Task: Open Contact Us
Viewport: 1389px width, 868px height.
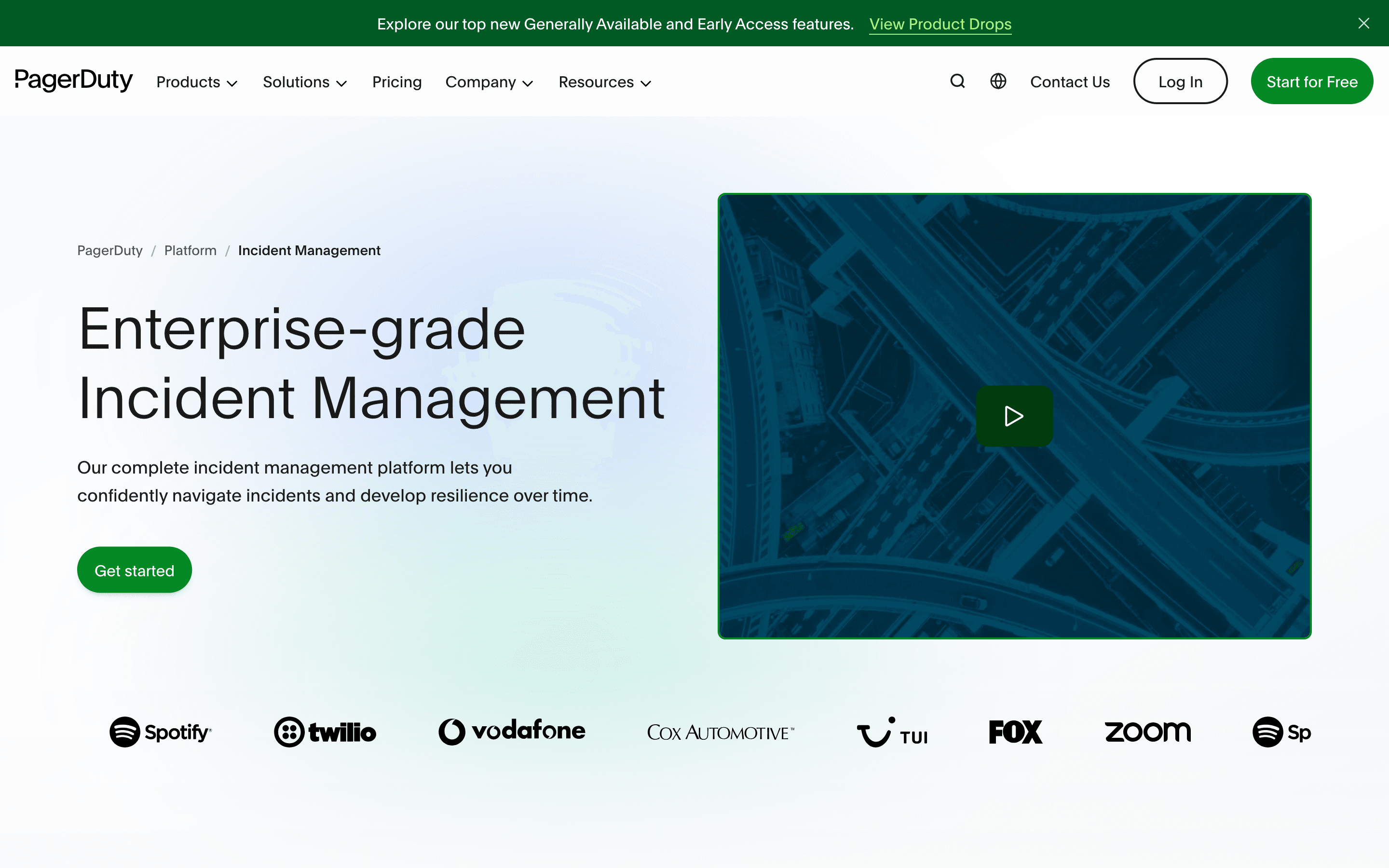Action: (x=1070, y=82)
